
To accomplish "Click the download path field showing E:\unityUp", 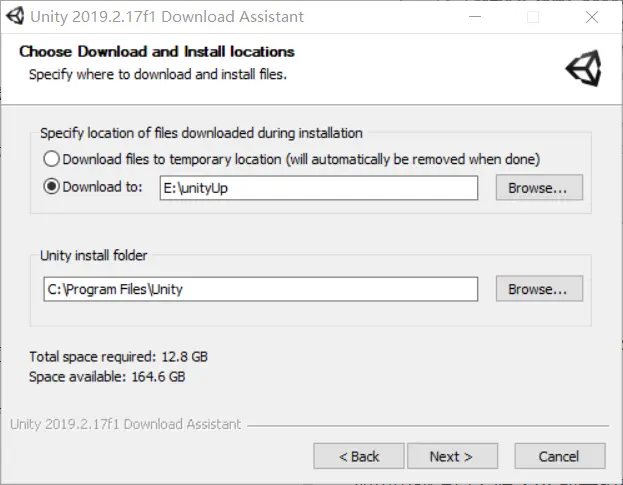I will point(319,188).
